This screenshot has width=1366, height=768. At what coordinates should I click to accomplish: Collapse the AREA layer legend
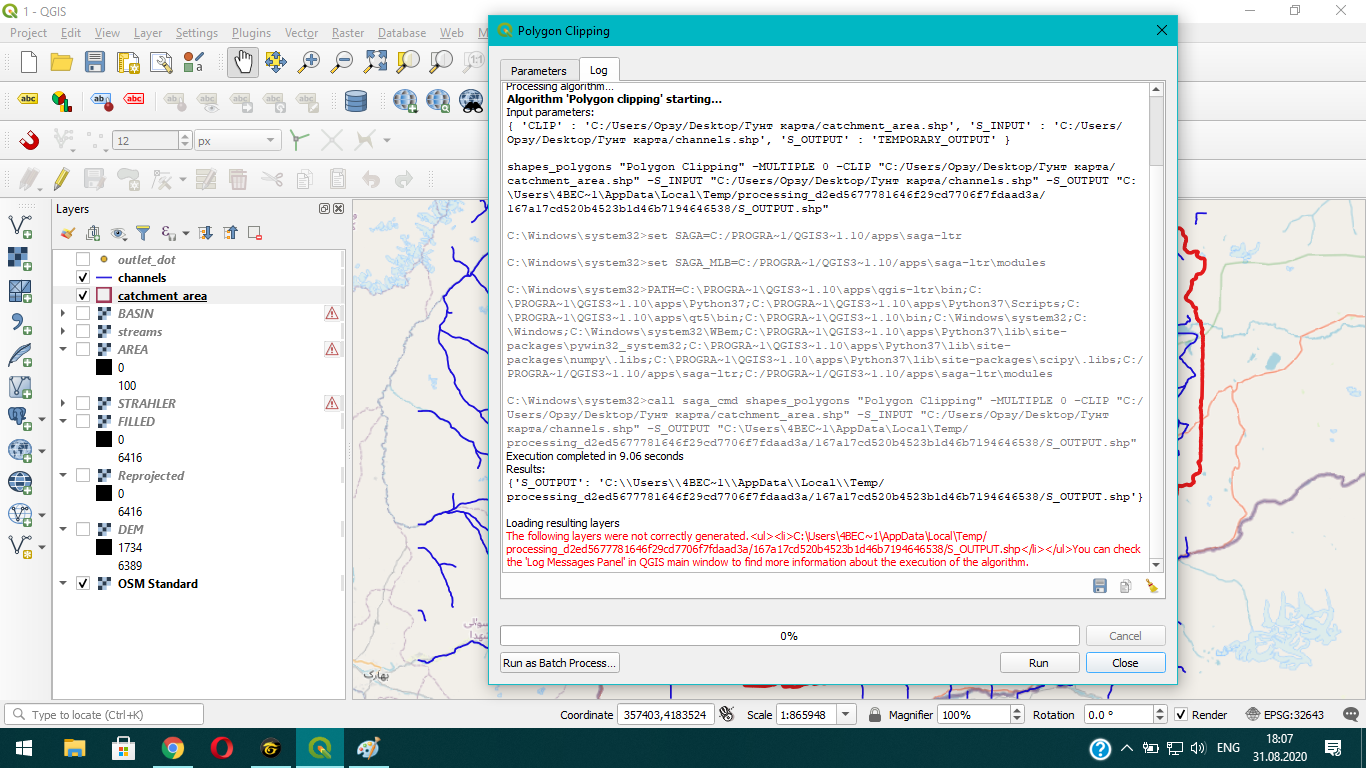(63, 350)
